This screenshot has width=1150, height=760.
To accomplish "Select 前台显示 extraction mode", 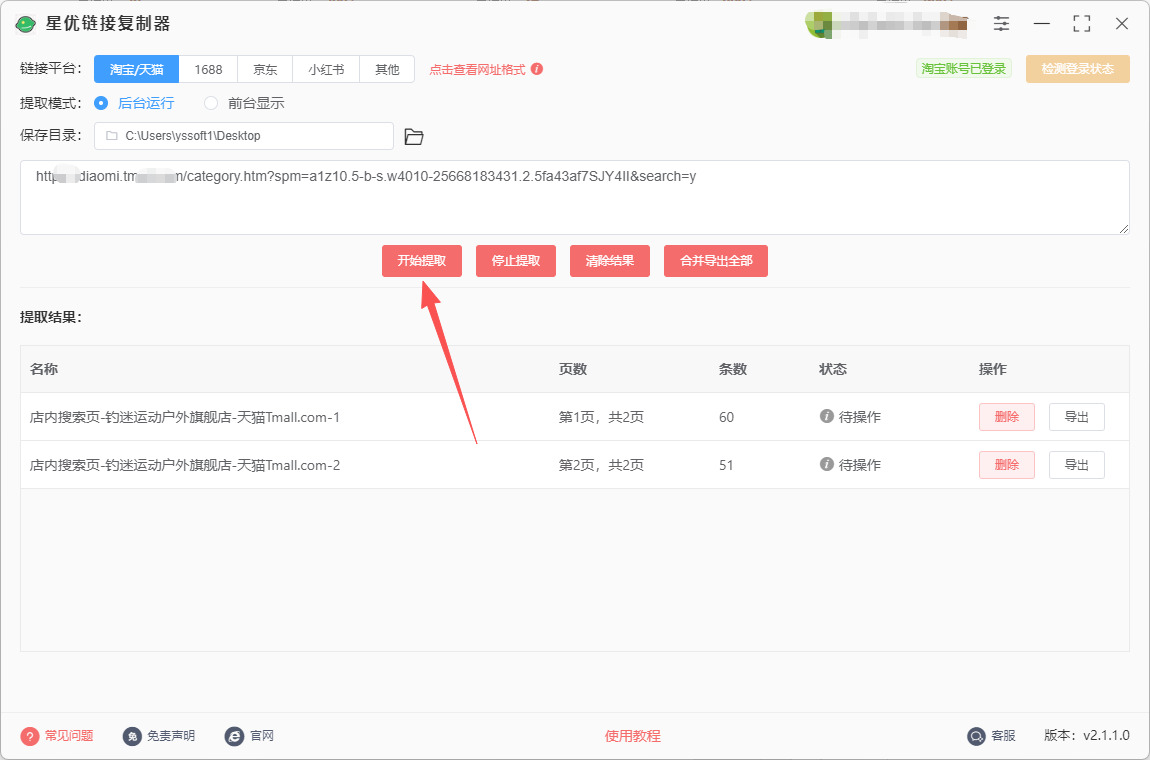I will point(244,103).
